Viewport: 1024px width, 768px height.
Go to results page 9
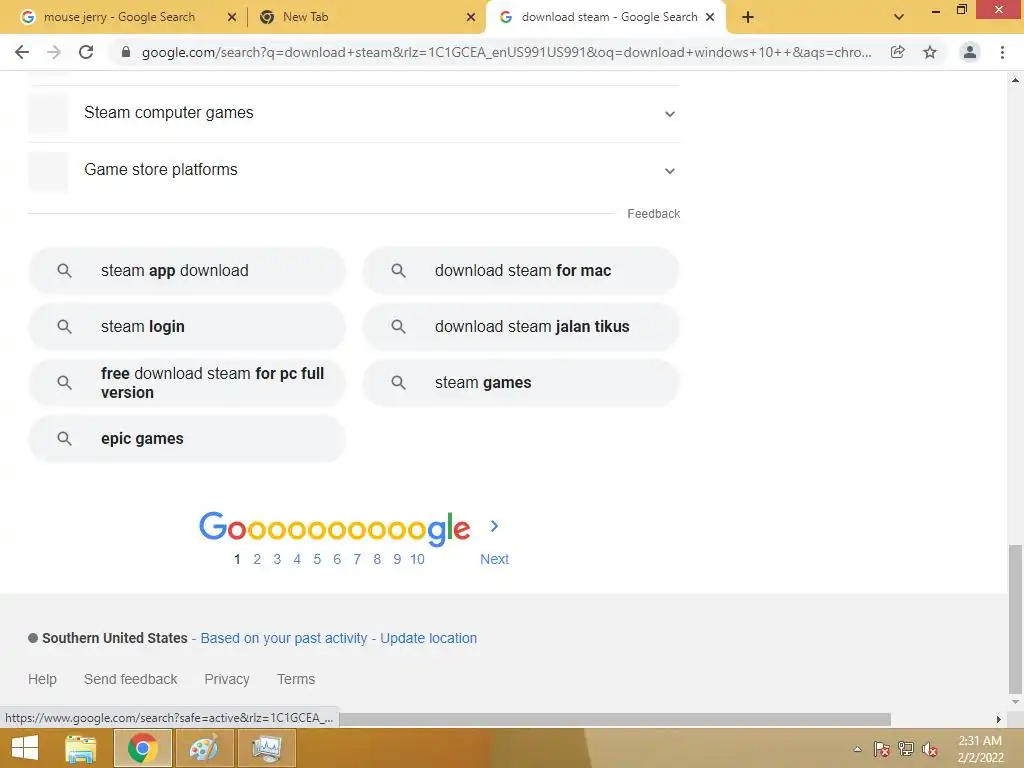click(x=397, y=559)
